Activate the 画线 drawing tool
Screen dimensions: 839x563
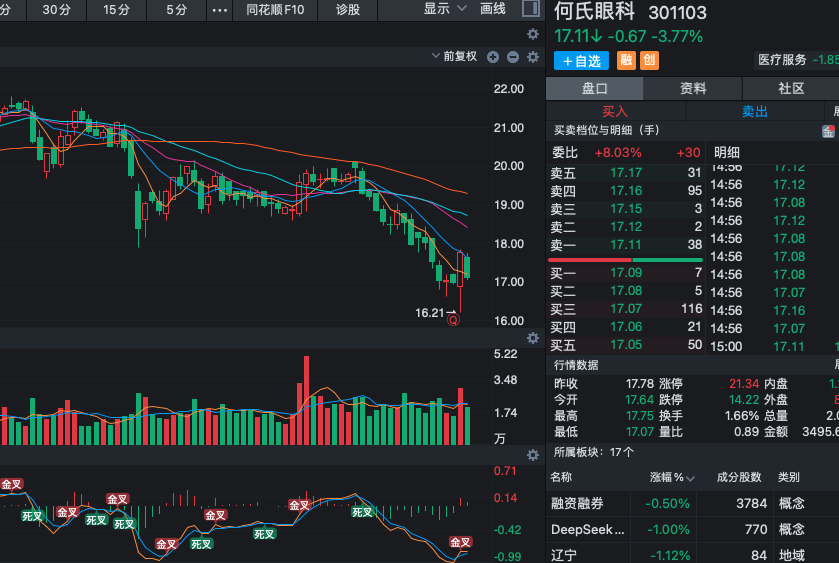click(x=493, y=9)
